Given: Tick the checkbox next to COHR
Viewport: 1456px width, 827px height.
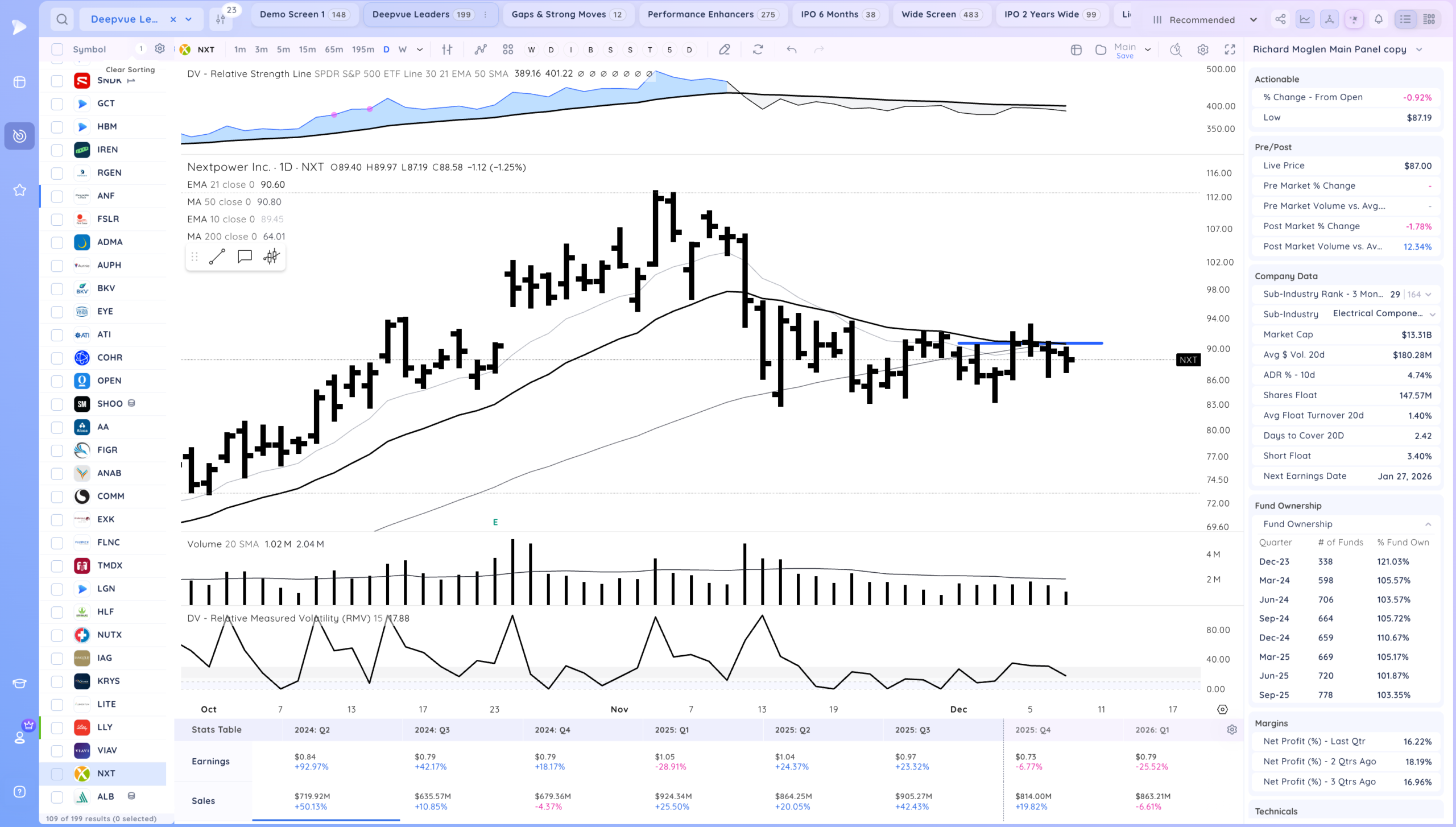Looking at the screenshot, I should click(57, 358).
